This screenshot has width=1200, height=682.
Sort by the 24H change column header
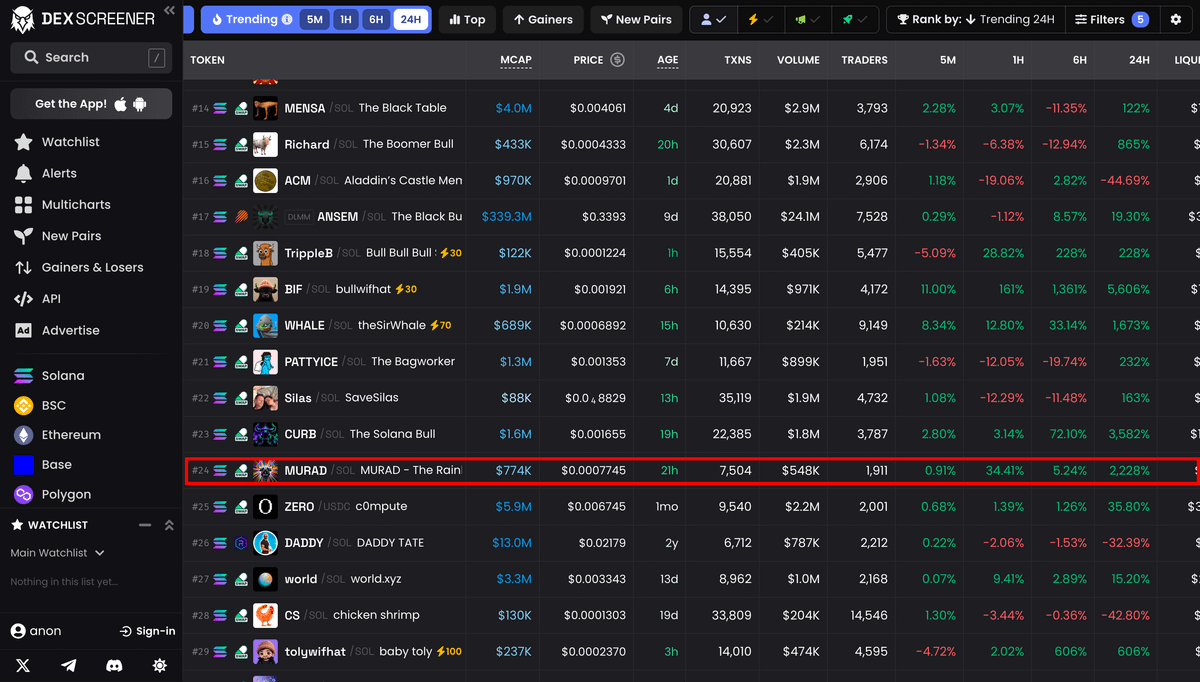(x=1139, y=60)
